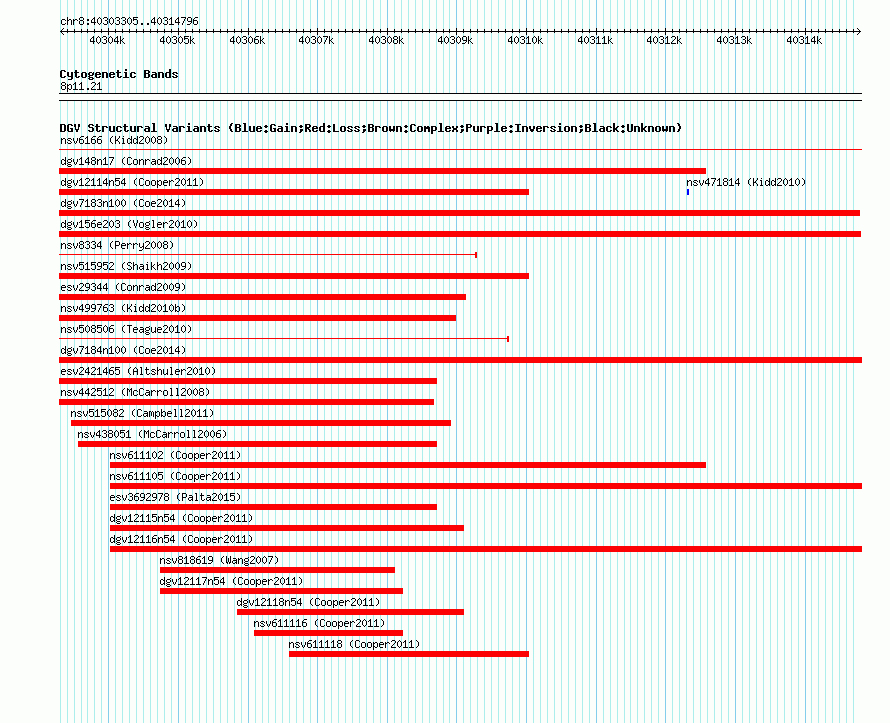Open dgv12115n54 (Cooper2011) label
Image resolution: width=890 pixels, height=723 pixels.
pos(182,518)
